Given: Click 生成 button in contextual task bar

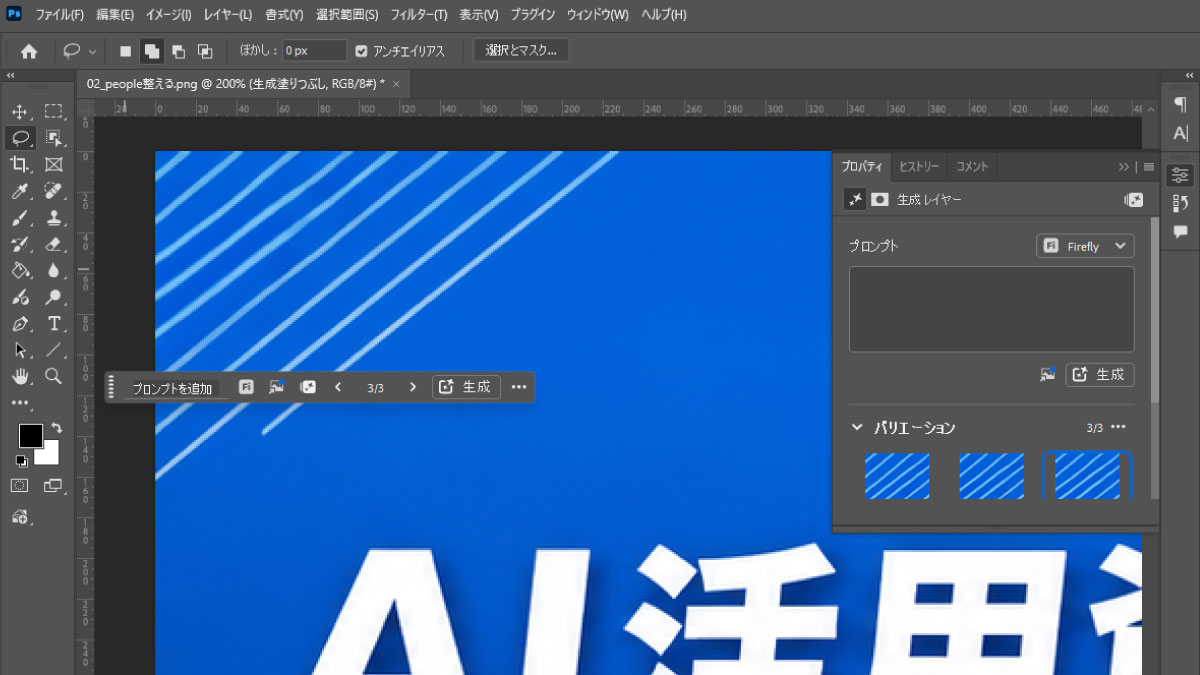Looking at the screenshot, I should pyautogui.click(x=464, y=387).
